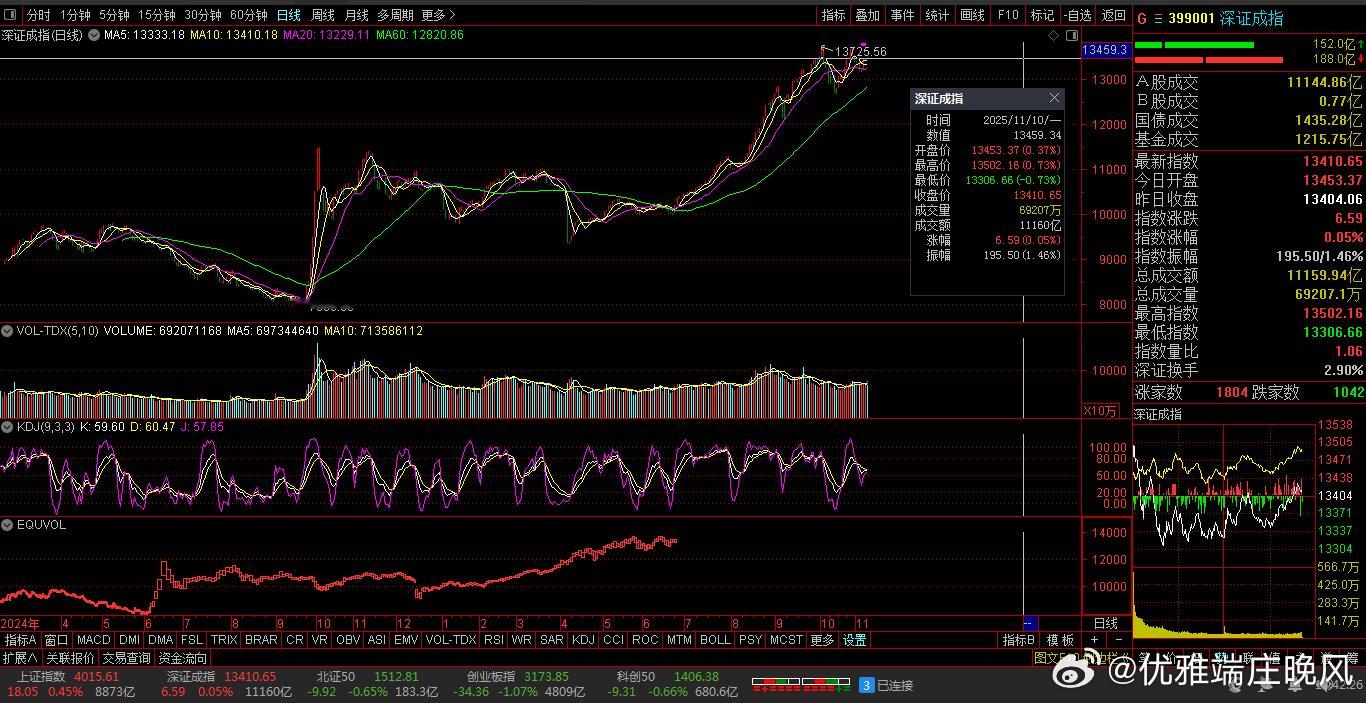Toggle the left sidebar panel icon
The image size is (1366, 703).
(x=10, y=15)
